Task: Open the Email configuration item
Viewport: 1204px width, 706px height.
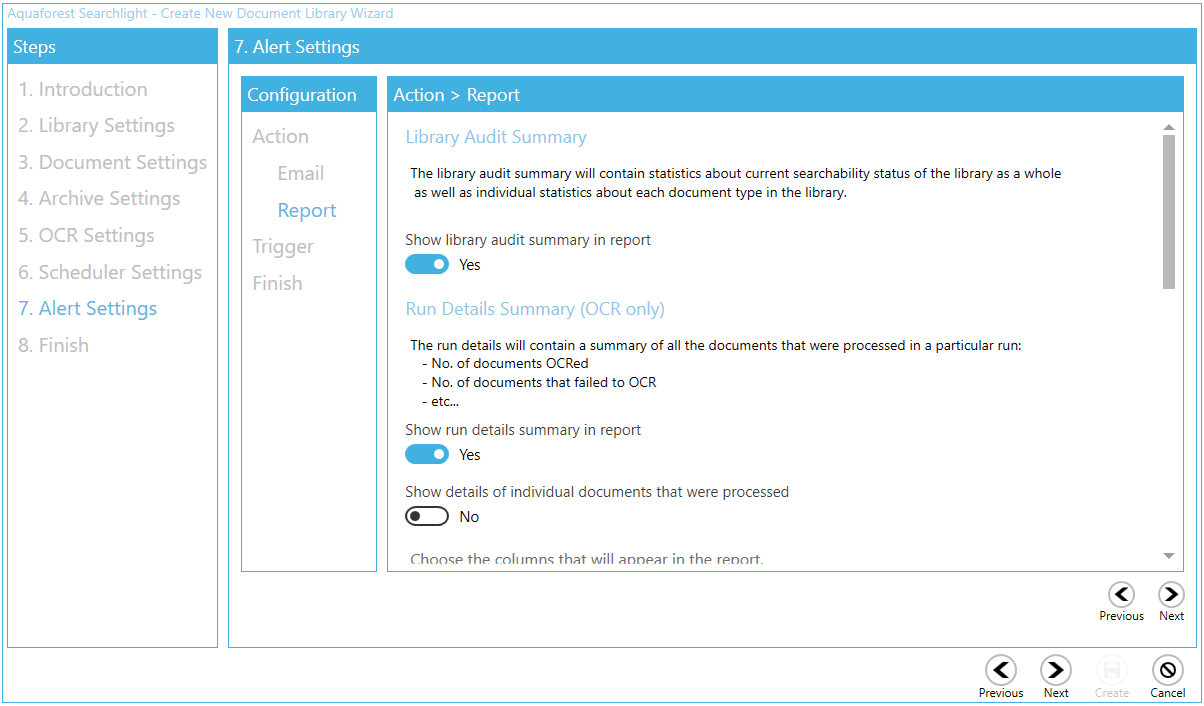Action: (x=300, y=173)
